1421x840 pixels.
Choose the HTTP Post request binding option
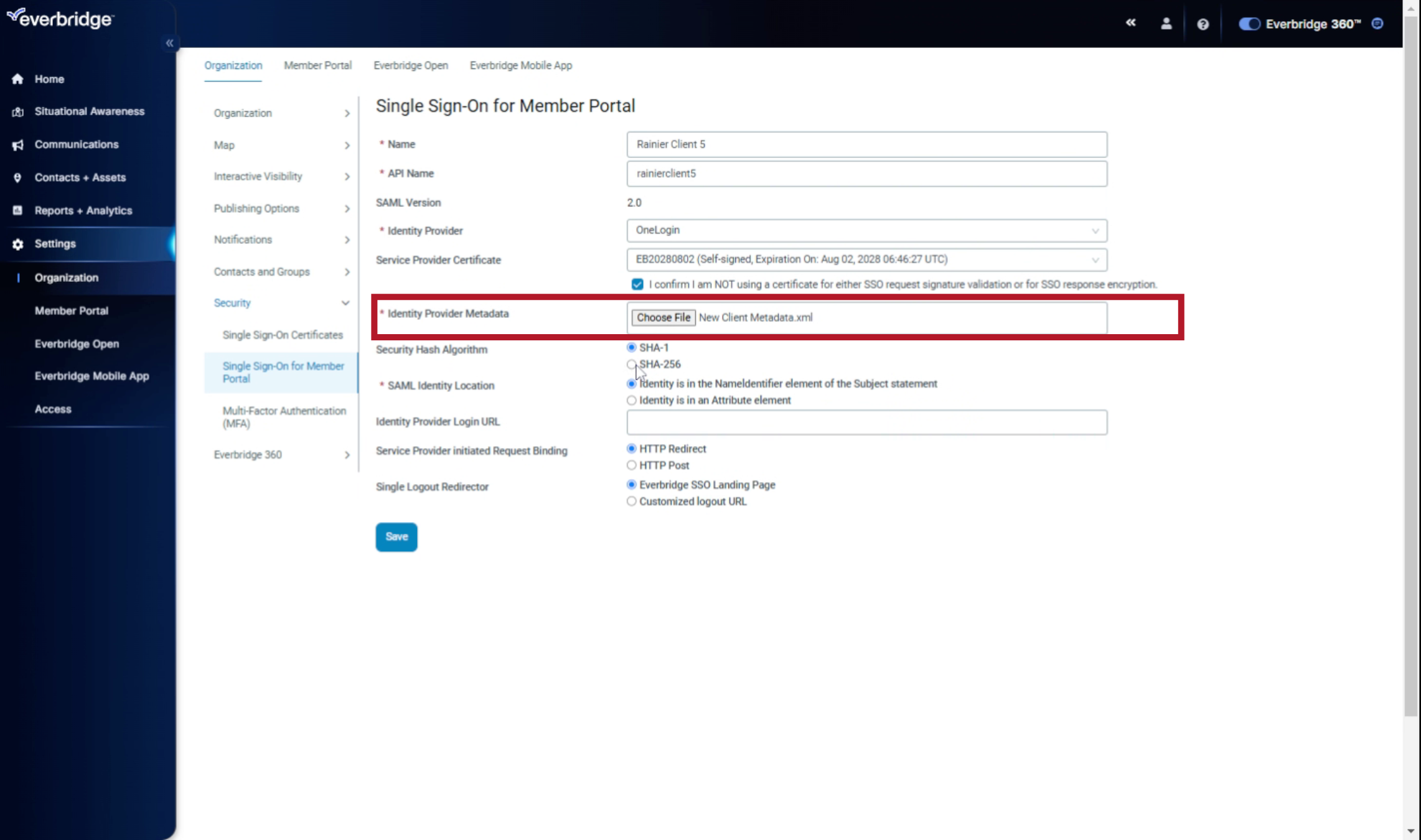click(631, 465)
